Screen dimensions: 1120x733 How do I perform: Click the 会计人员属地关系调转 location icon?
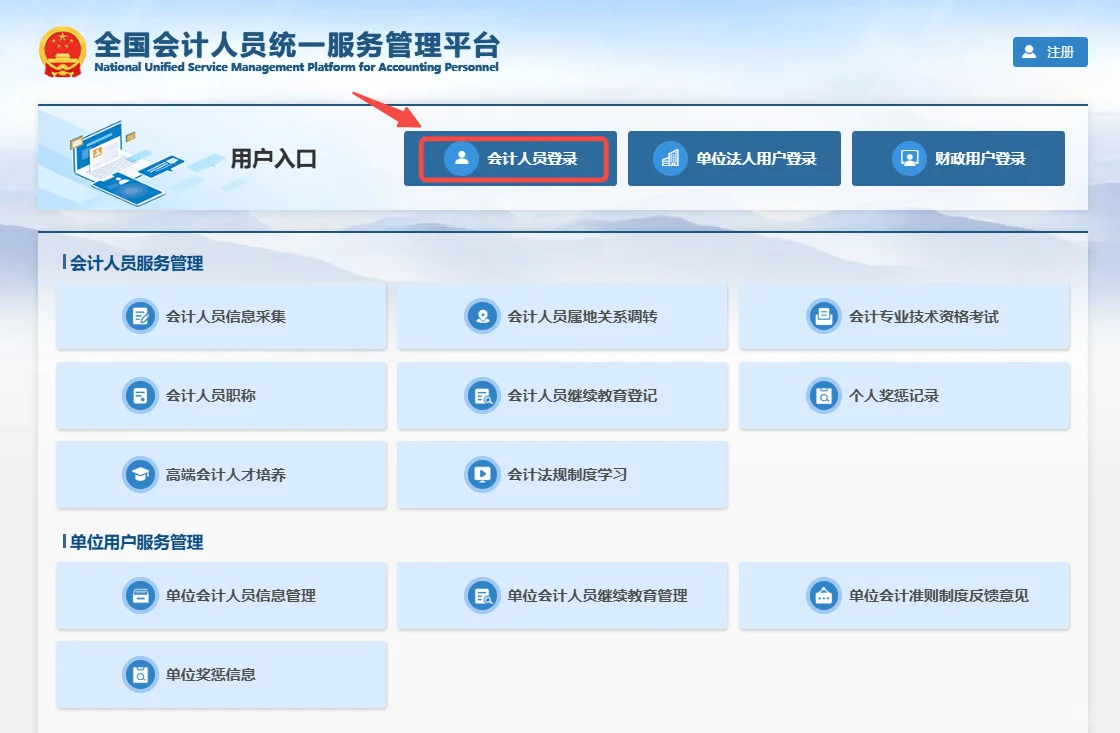coord(482,316)
